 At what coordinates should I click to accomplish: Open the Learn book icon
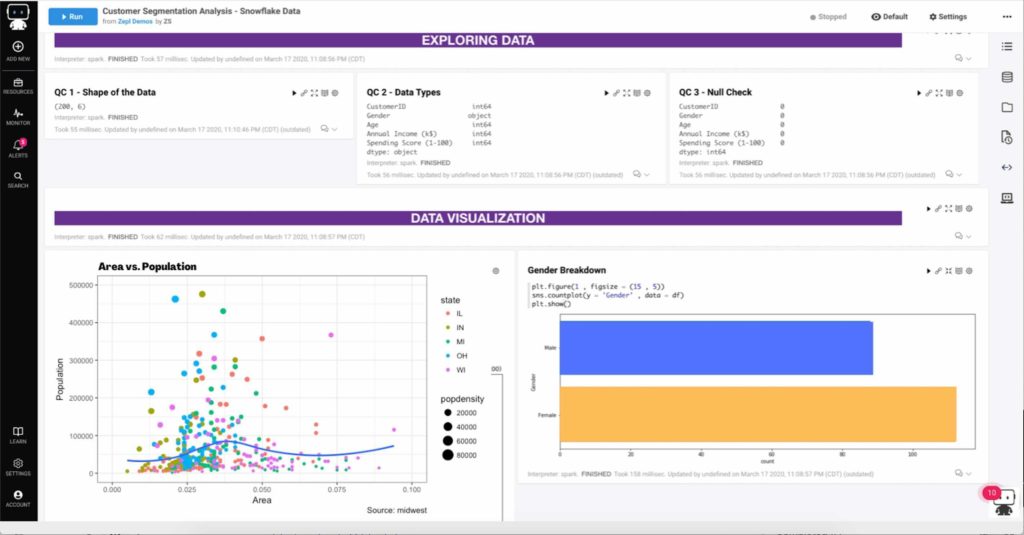[18, 435]
